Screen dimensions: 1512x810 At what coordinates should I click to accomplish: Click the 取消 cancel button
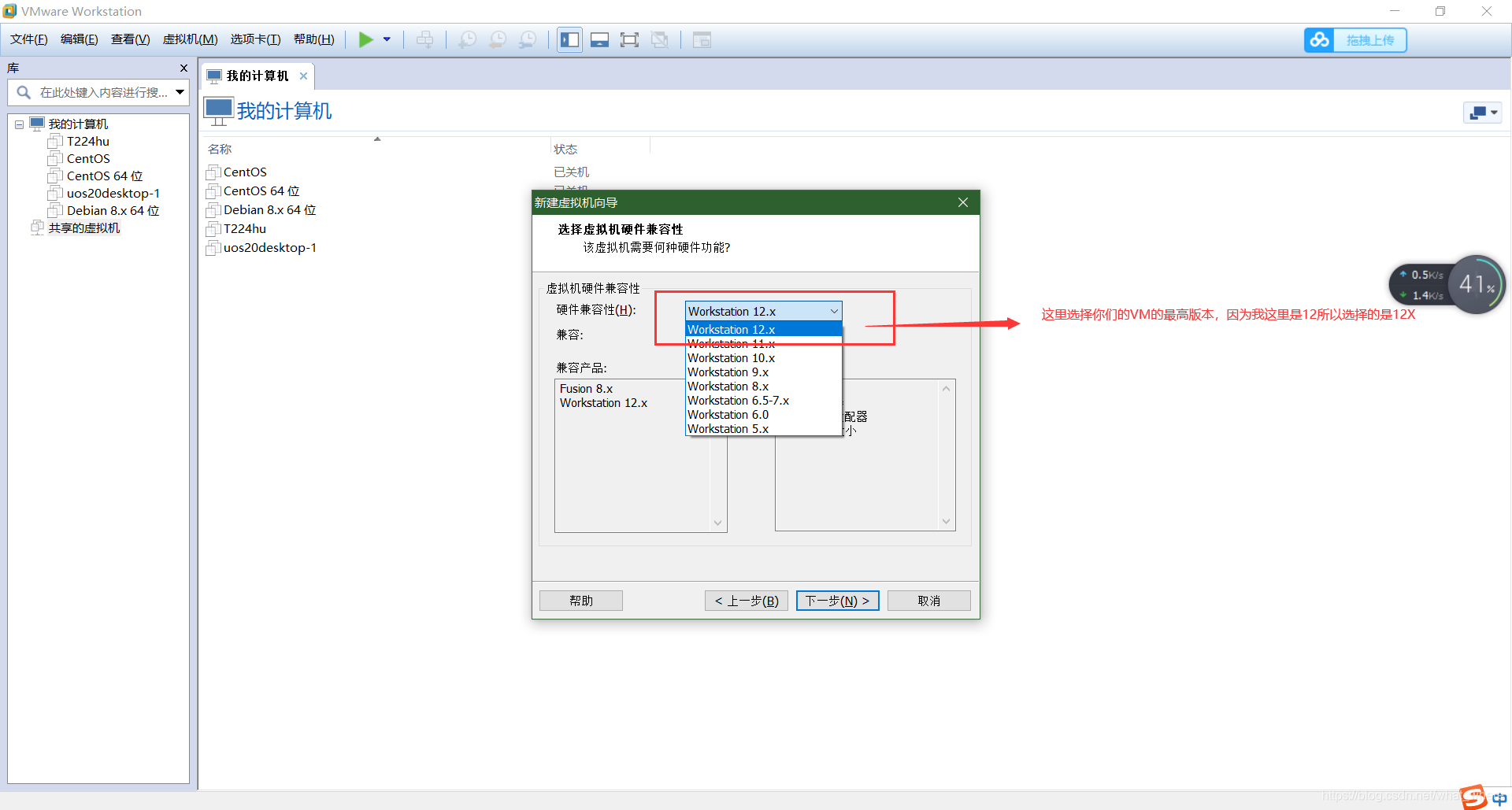click(x=929, y=601)
